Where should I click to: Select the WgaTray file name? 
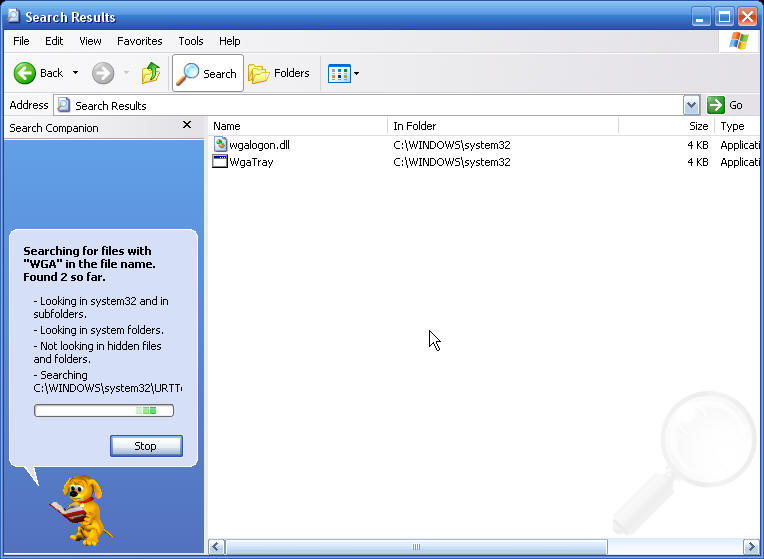point(251,162)
